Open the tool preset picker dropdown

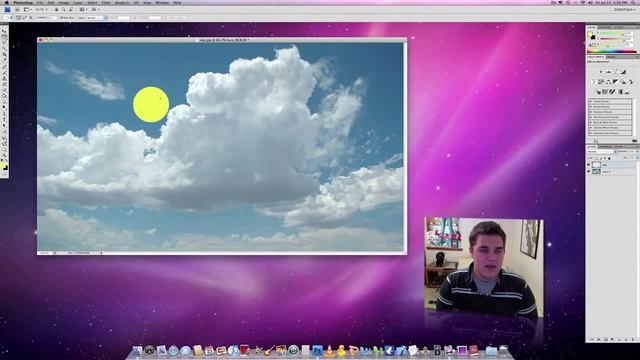click(9, 18)
